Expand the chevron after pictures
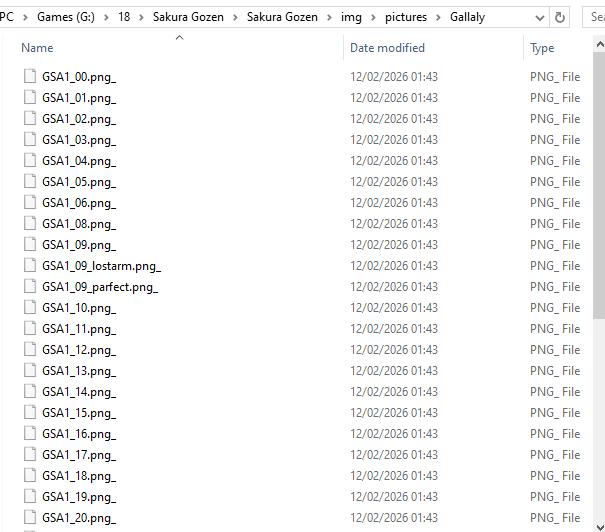The image size is (605, 532). 438,17
